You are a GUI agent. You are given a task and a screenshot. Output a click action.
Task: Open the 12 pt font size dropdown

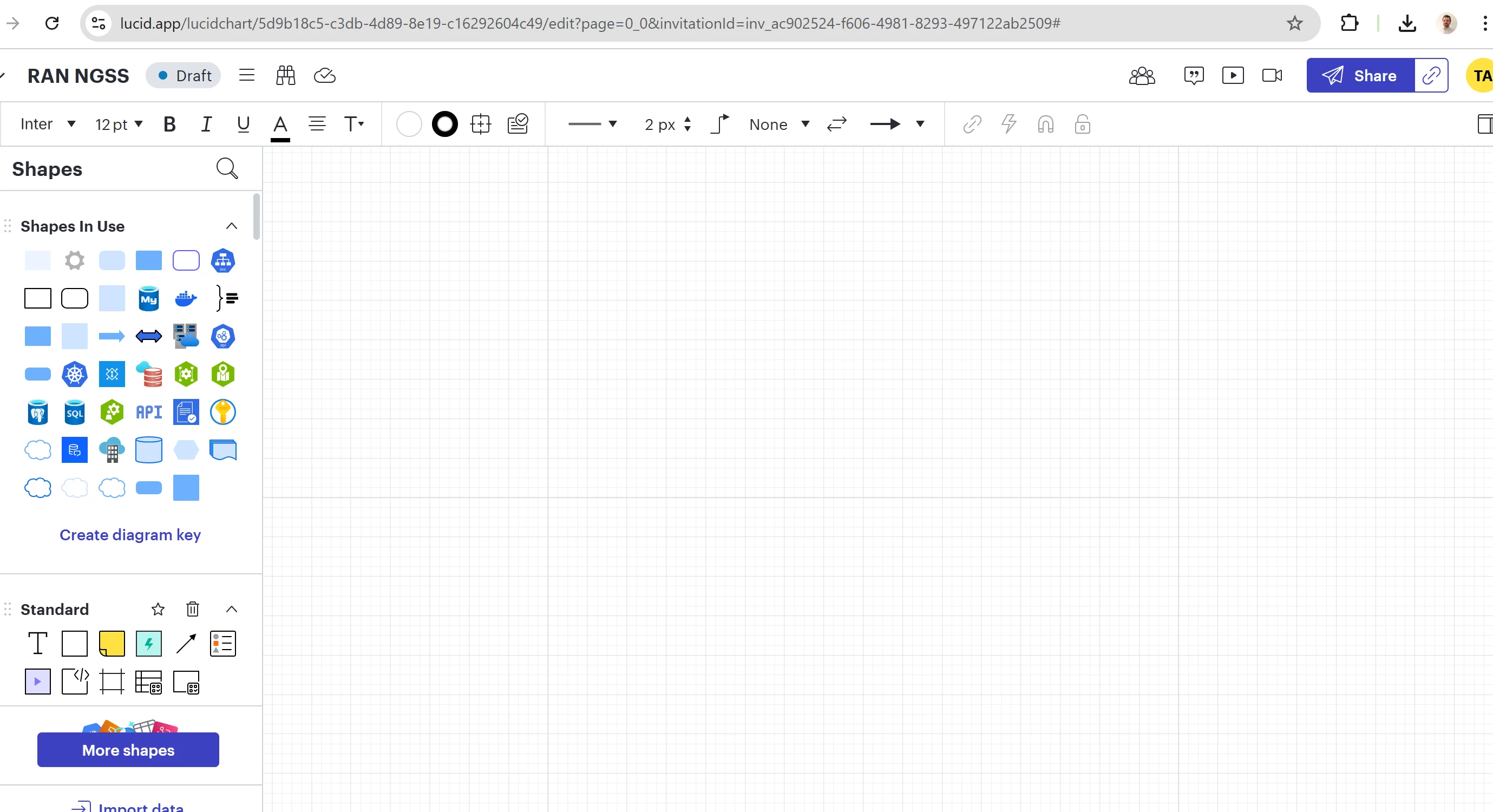[x=118, y=124]
